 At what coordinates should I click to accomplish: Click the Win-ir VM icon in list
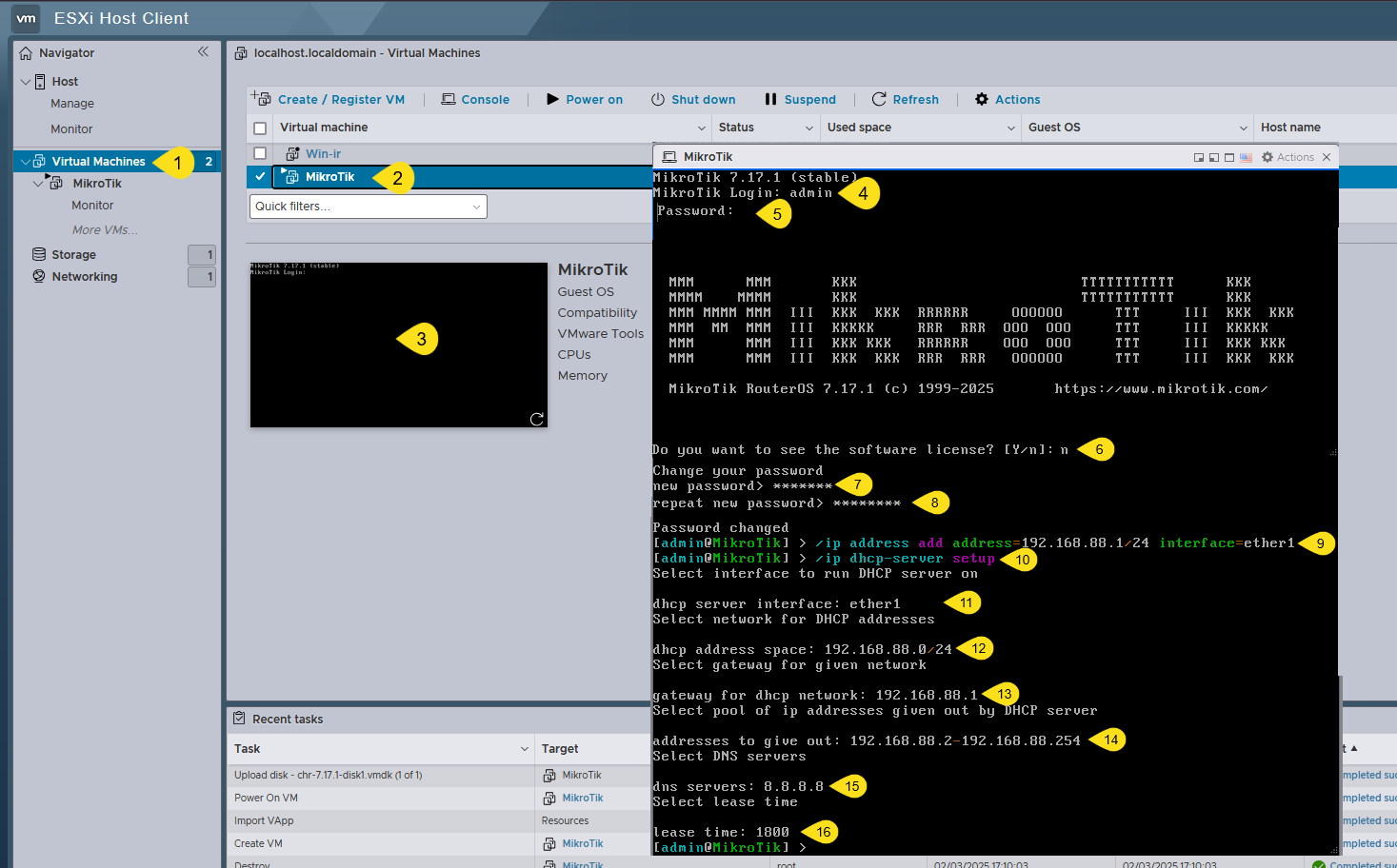pyautogui.click(x=293, y=153)
